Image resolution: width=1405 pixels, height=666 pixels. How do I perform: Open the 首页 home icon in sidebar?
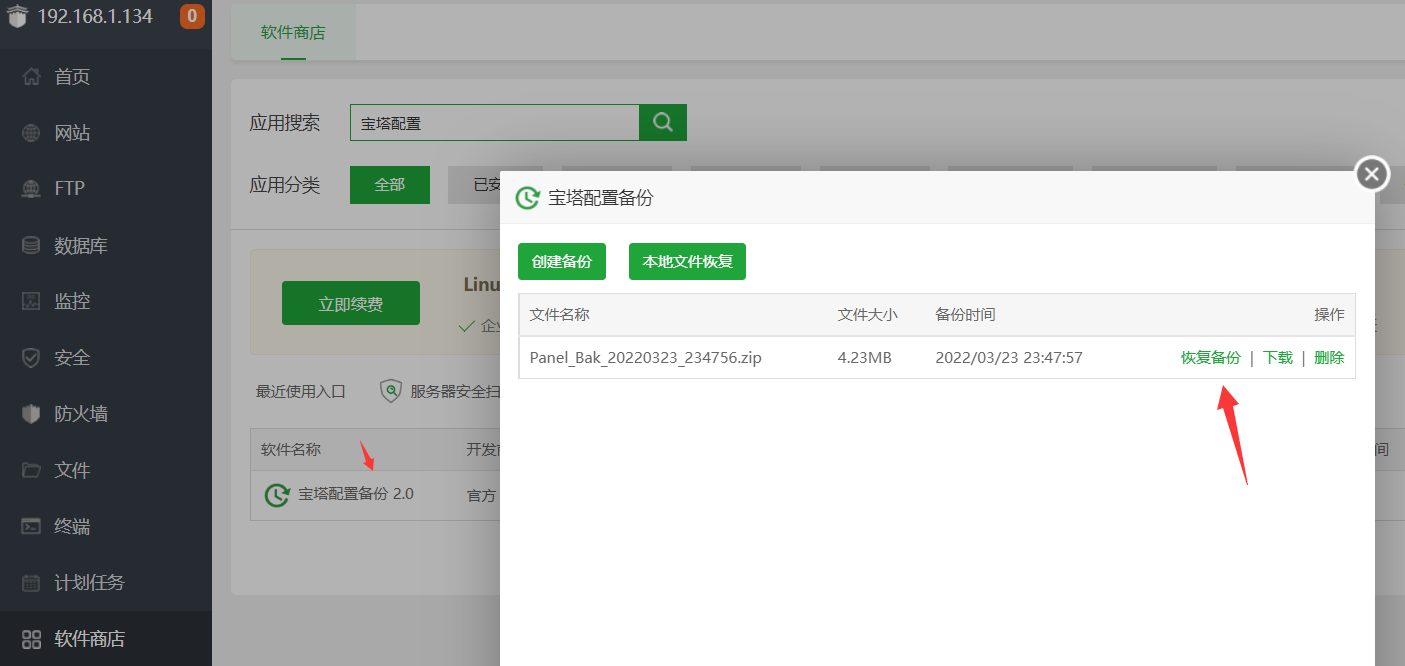[x=32, y=77]
